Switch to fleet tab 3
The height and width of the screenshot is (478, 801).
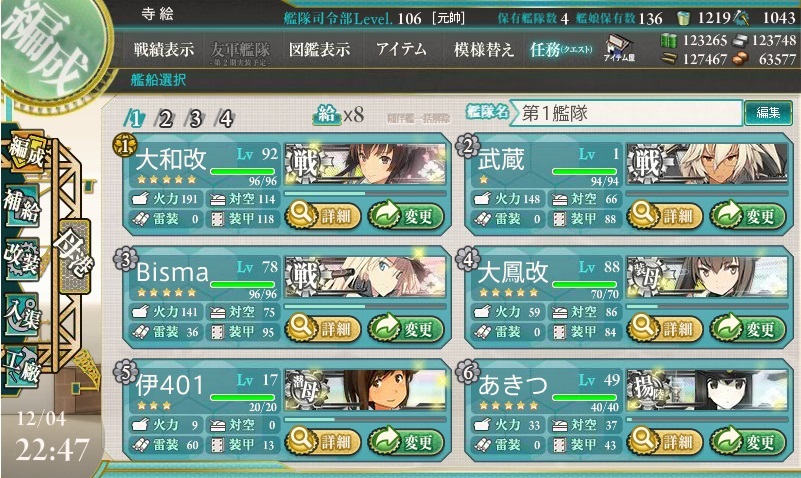[196, 119]
